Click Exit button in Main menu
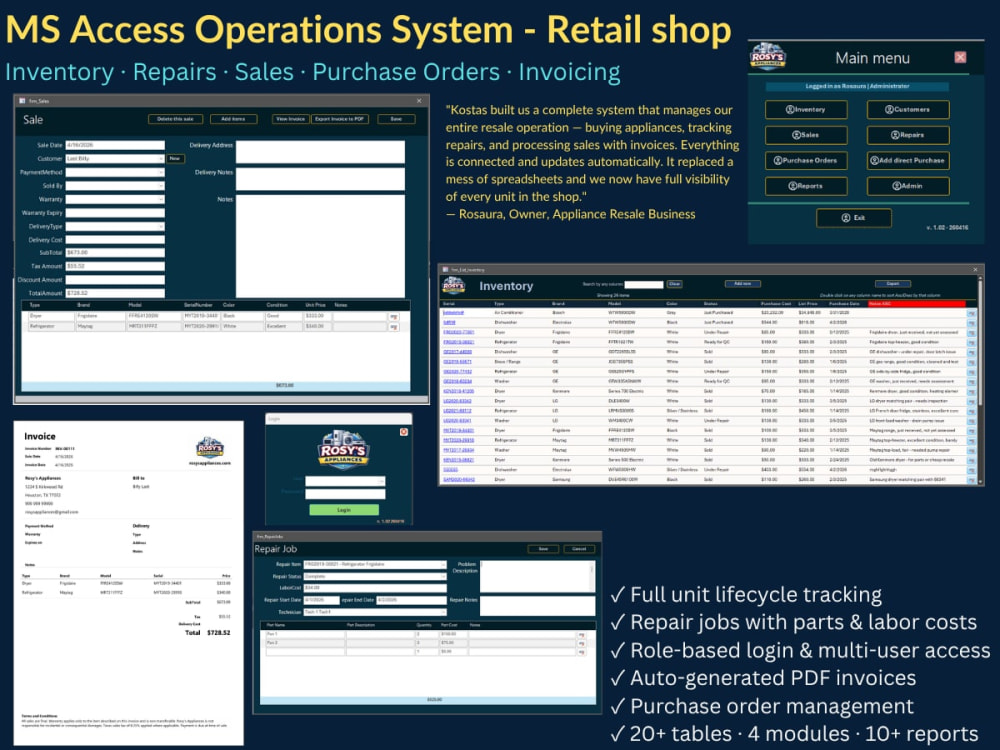 click(854, 218)
